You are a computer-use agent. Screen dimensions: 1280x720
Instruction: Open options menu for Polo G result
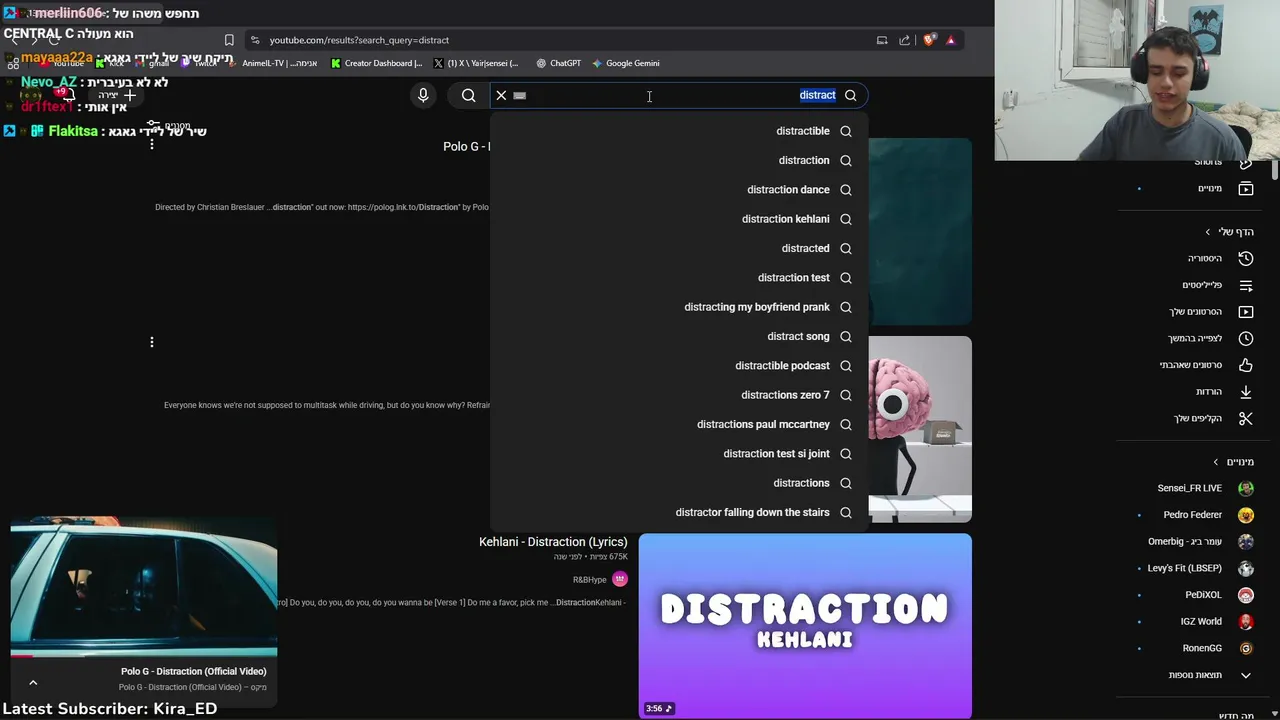coord(152,145)
